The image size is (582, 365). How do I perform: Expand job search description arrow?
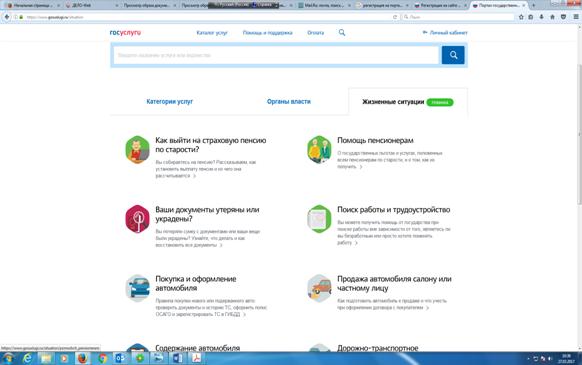(x=356, y=243)
